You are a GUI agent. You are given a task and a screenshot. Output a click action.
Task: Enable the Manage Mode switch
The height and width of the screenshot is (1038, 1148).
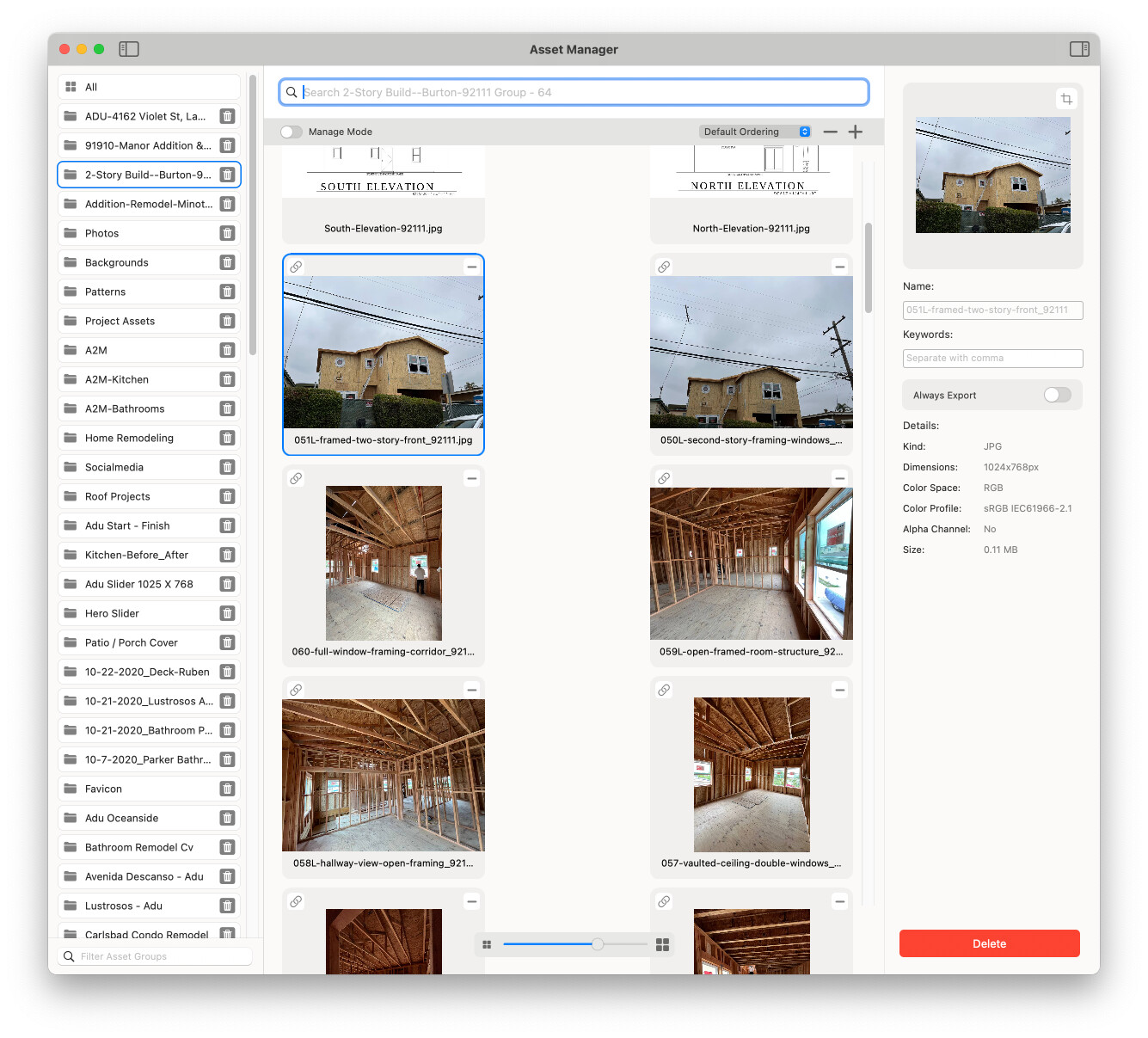click(x=292, y=132)
